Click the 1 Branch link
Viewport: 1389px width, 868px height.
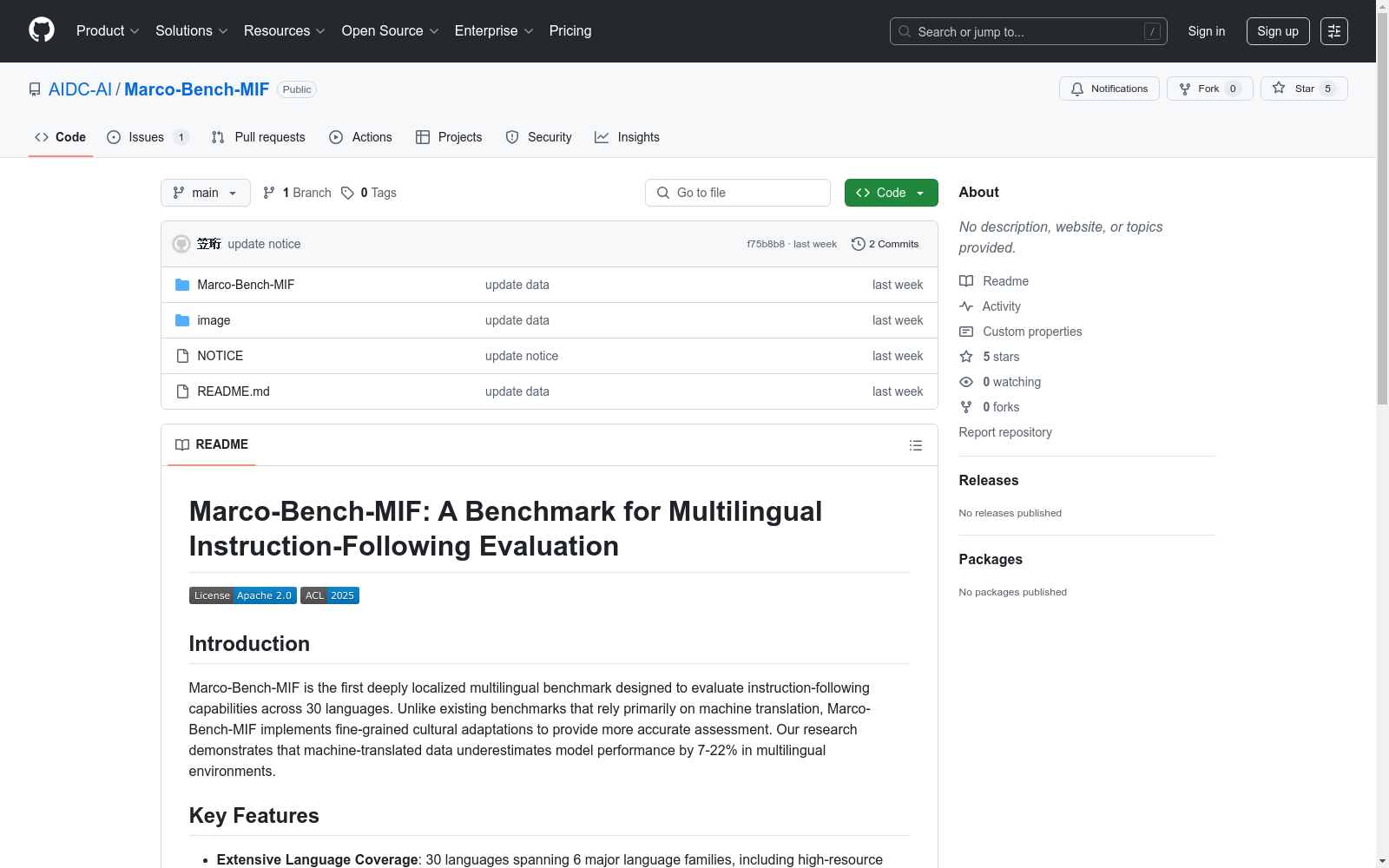297,193
